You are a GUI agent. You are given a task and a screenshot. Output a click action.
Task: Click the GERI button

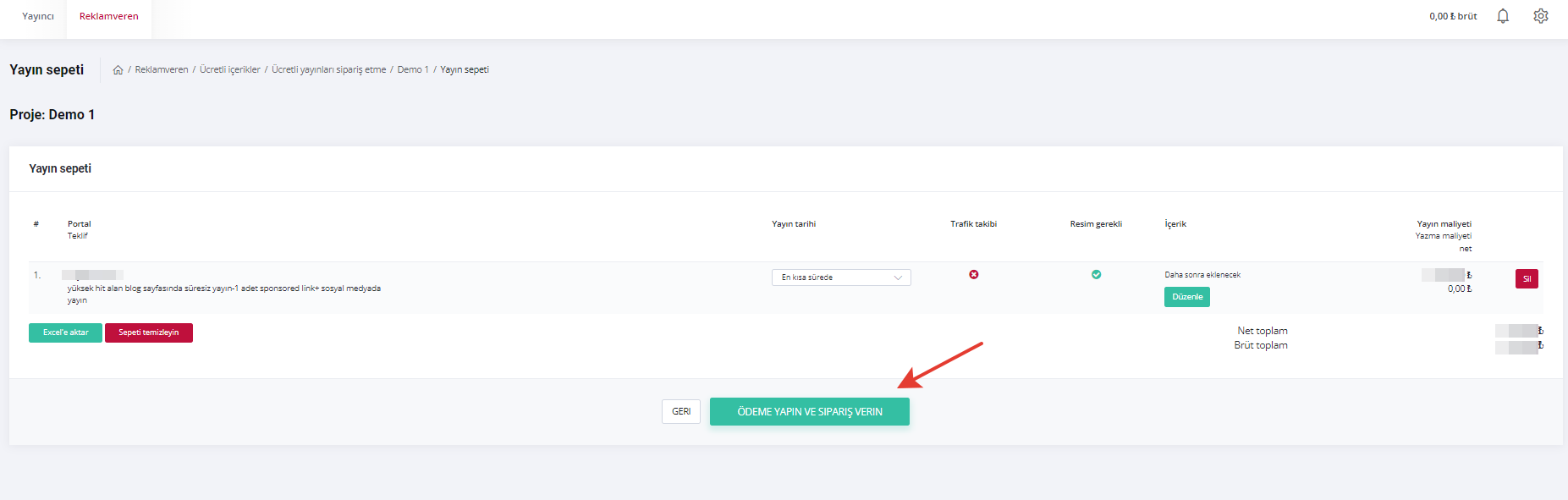680,412
